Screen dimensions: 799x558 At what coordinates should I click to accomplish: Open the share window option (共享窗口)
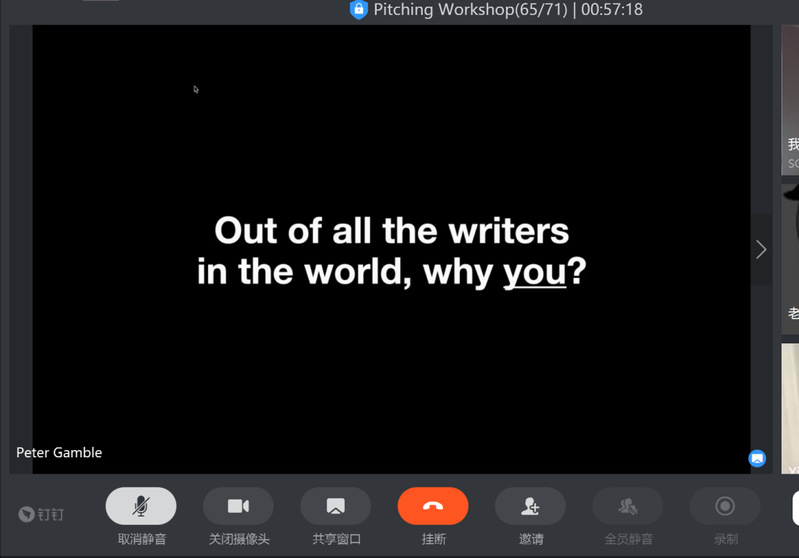(335, 506)
